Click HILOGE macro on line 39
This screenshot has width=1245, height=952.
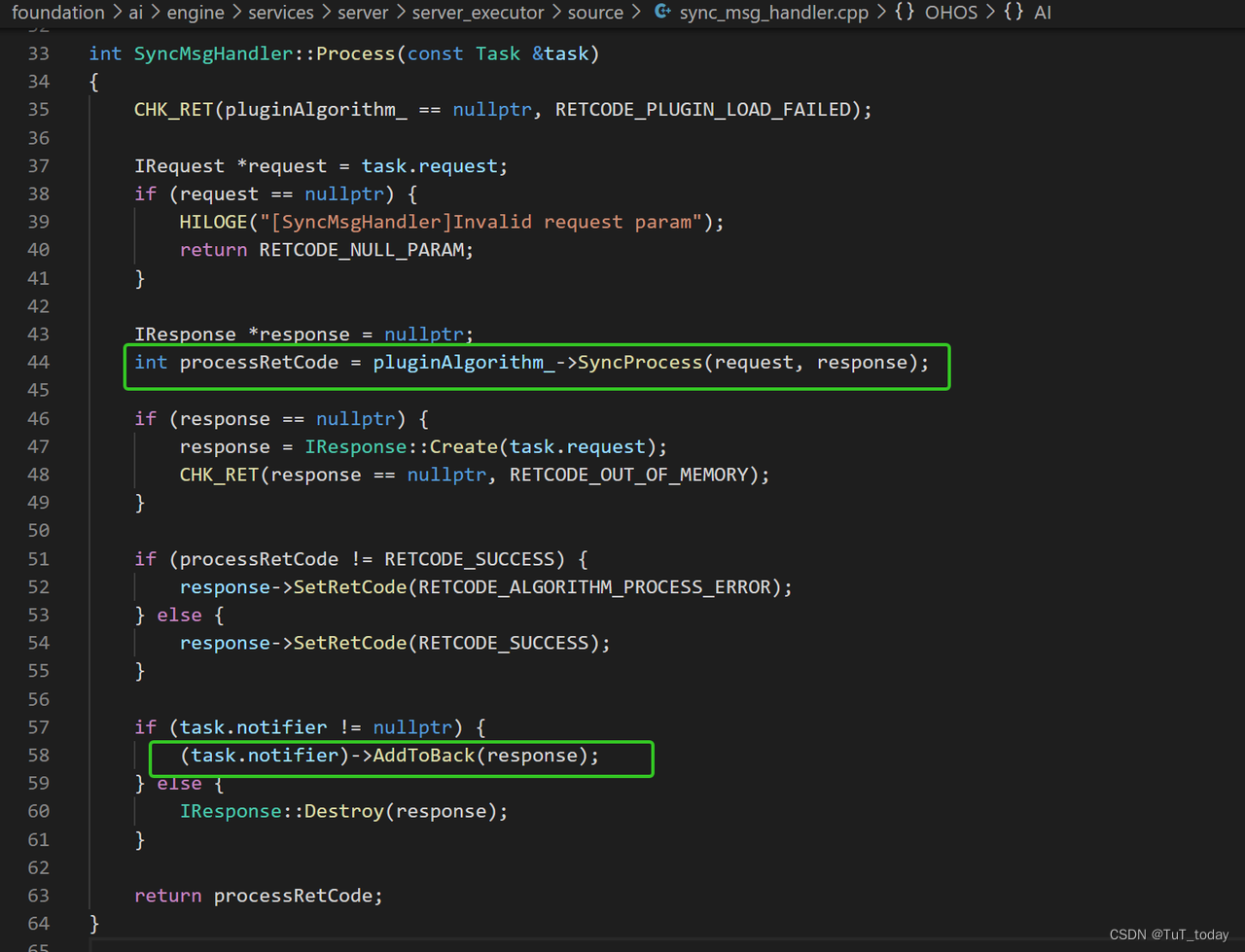(213, 222)
